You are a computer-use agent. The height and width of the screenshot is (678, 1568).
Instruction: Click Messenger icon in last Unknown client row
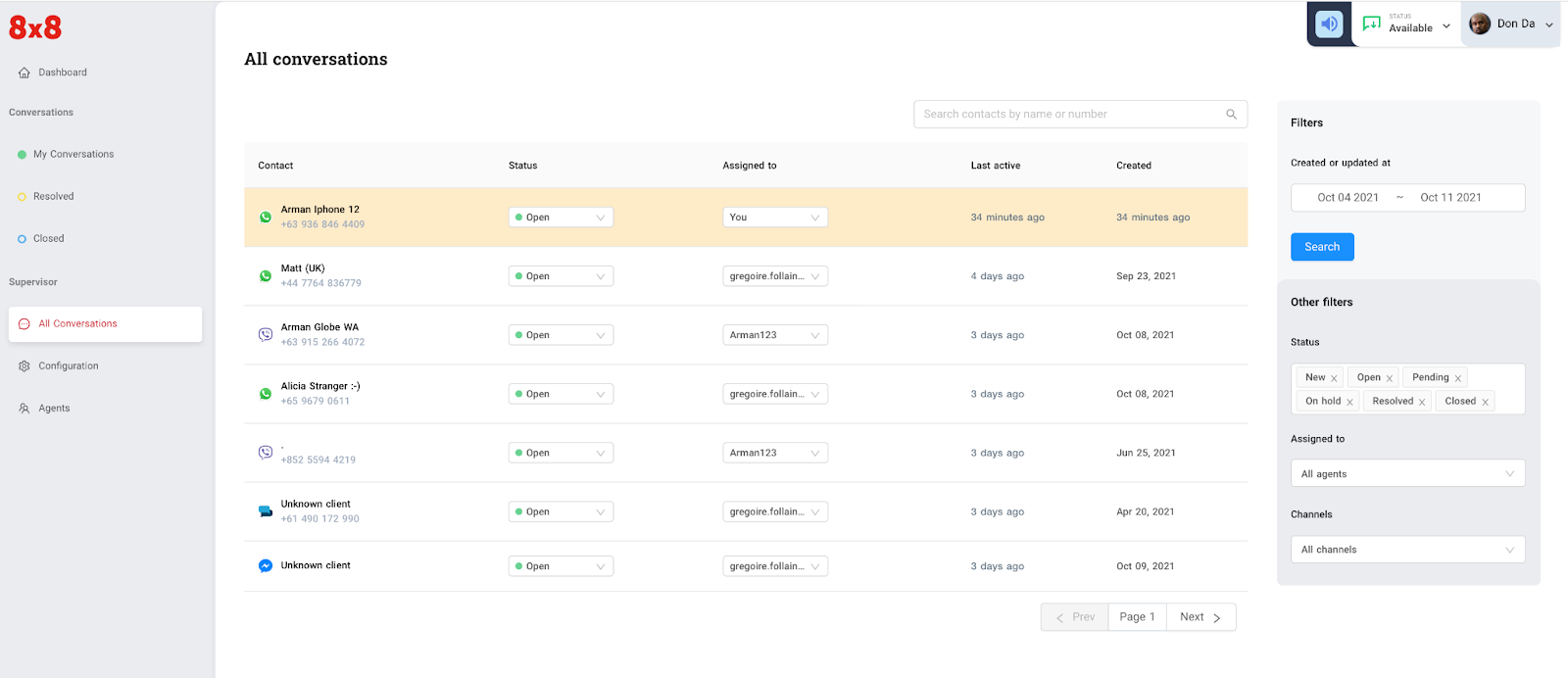[265, 566]
